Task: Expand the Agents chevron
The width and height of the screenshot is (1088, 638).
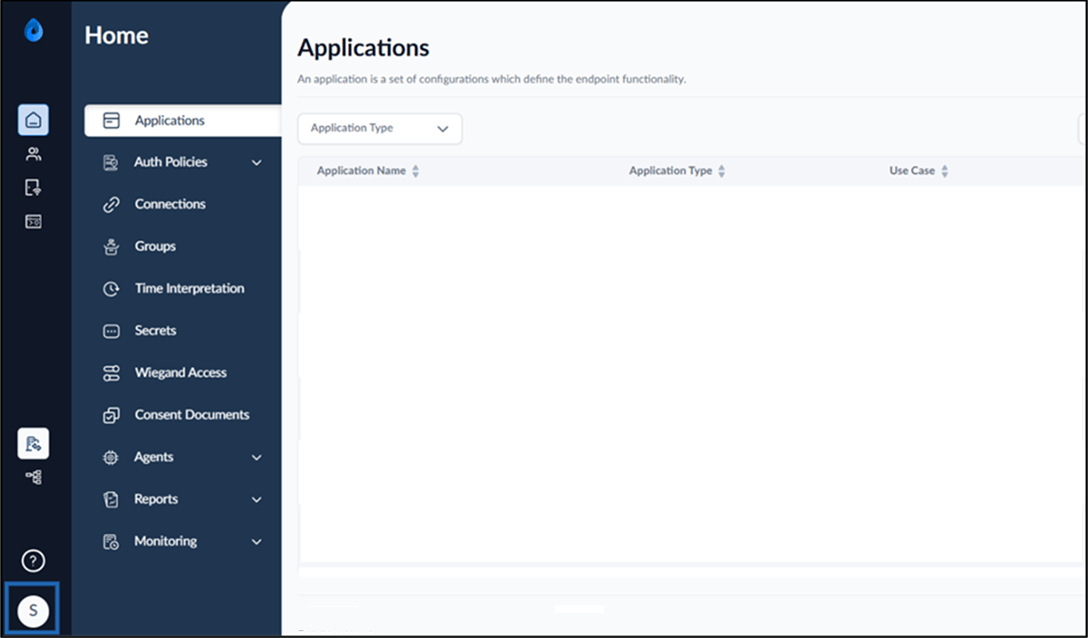Action: [x=257, y=457]
